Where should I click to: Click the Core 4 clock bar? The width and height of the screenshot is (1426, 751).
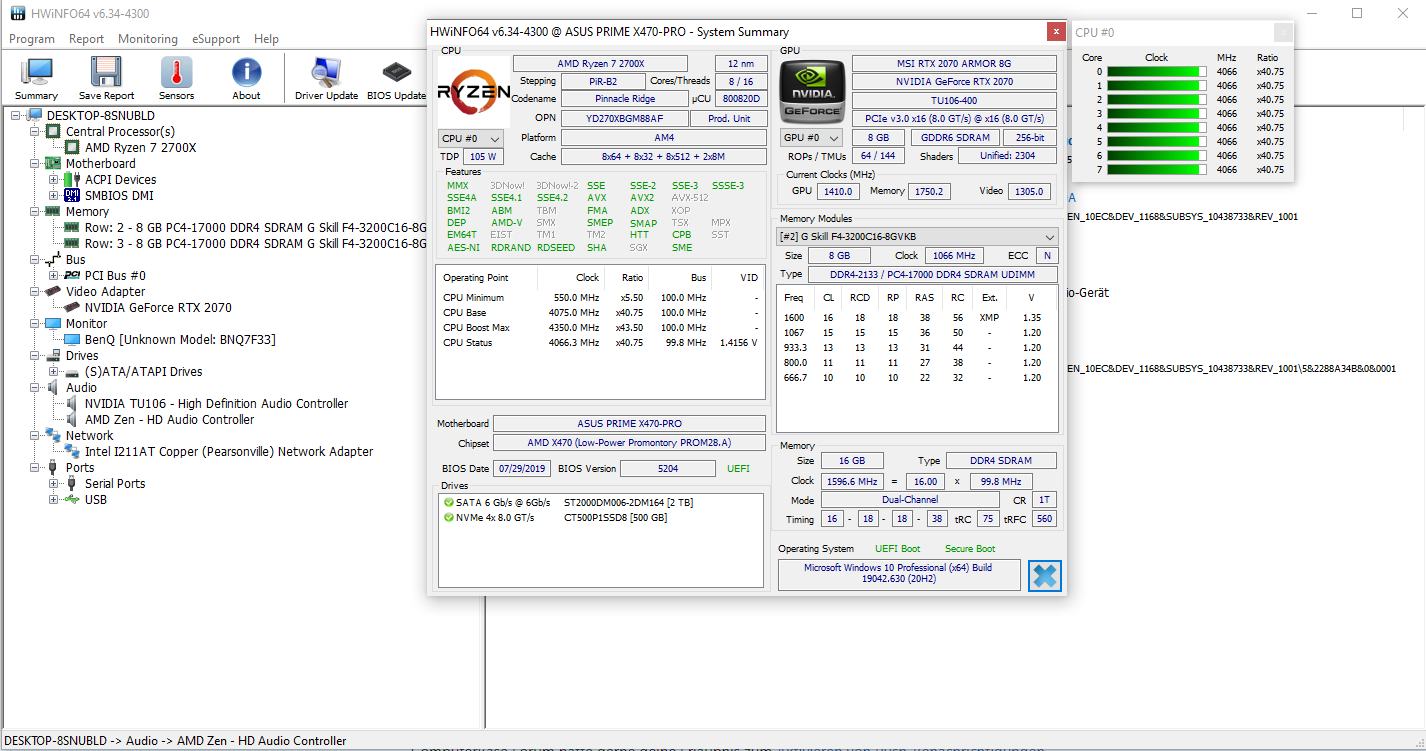(x=1157, y=128)
